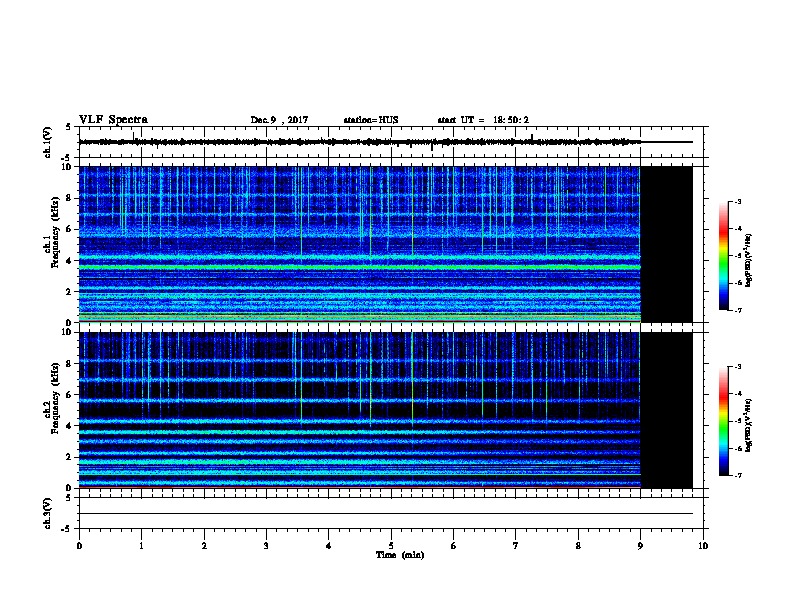Click the ch.2 colorbar "log(PSD)(V²/Hz)" label
The image size is (792, 612).
(x=748, y=425)
